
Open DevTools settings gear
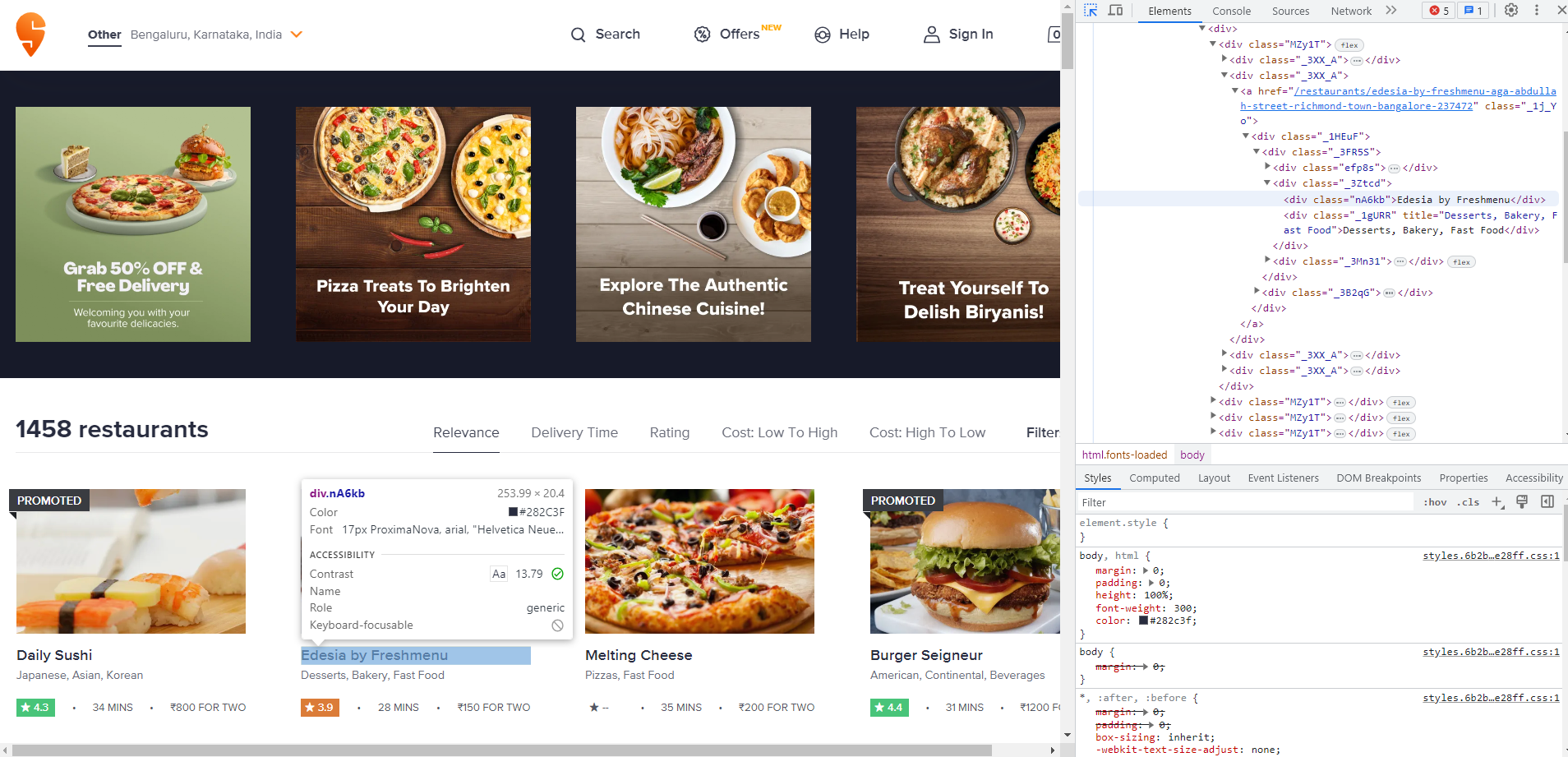[x=1510, y=11]
